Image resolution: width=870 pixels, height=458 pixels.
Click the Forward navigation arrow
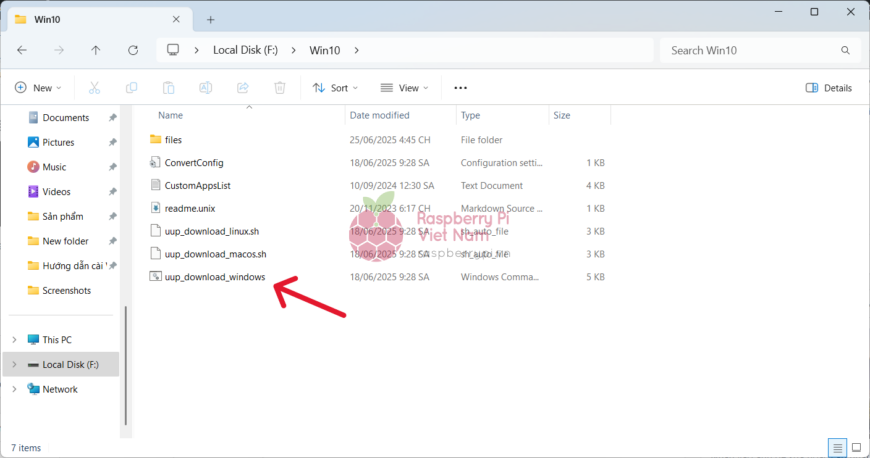(59, 51)
